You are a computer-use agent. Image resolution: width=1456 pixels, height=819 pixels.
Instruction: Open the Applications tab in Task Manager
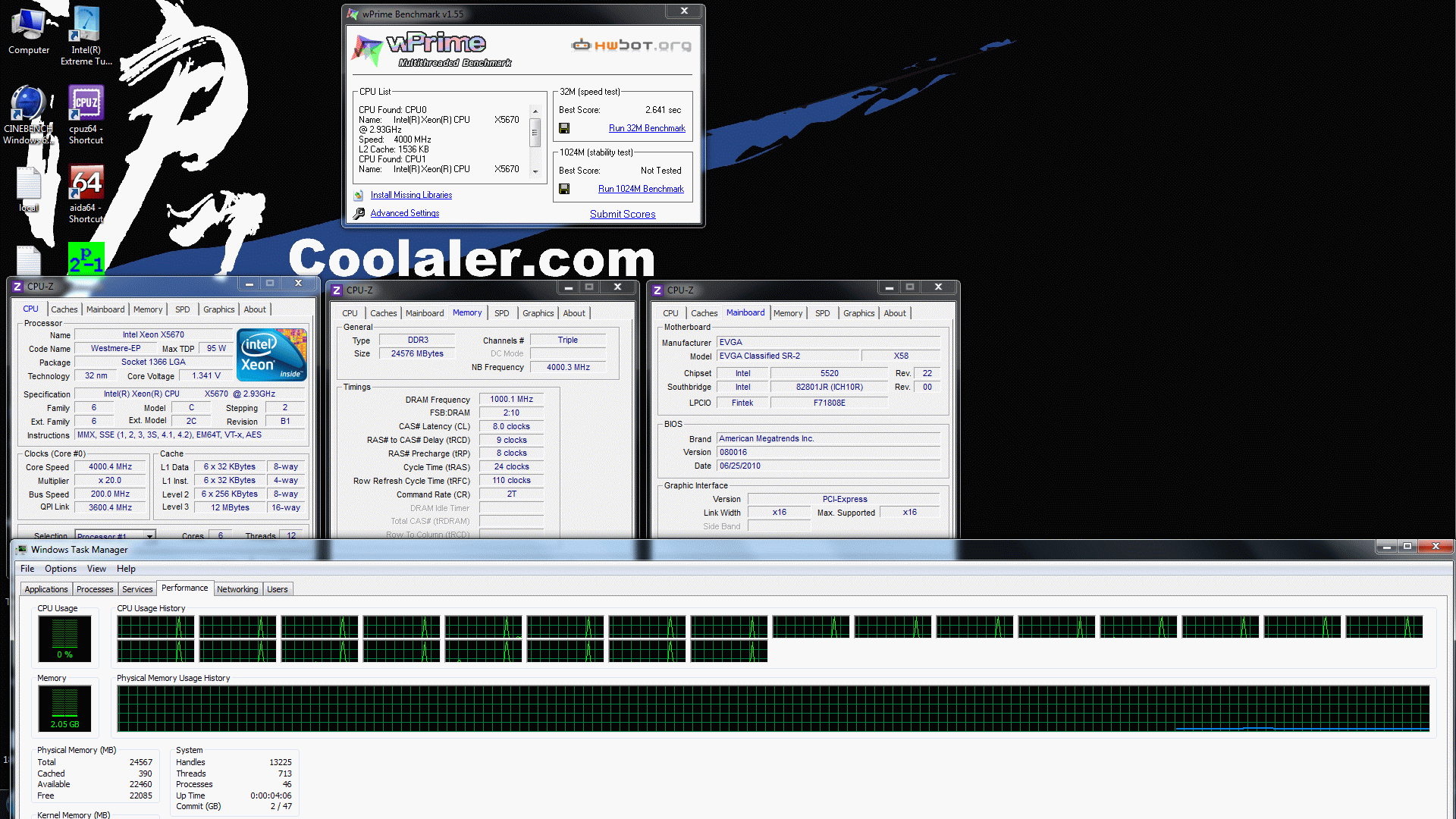coord(46,589)
